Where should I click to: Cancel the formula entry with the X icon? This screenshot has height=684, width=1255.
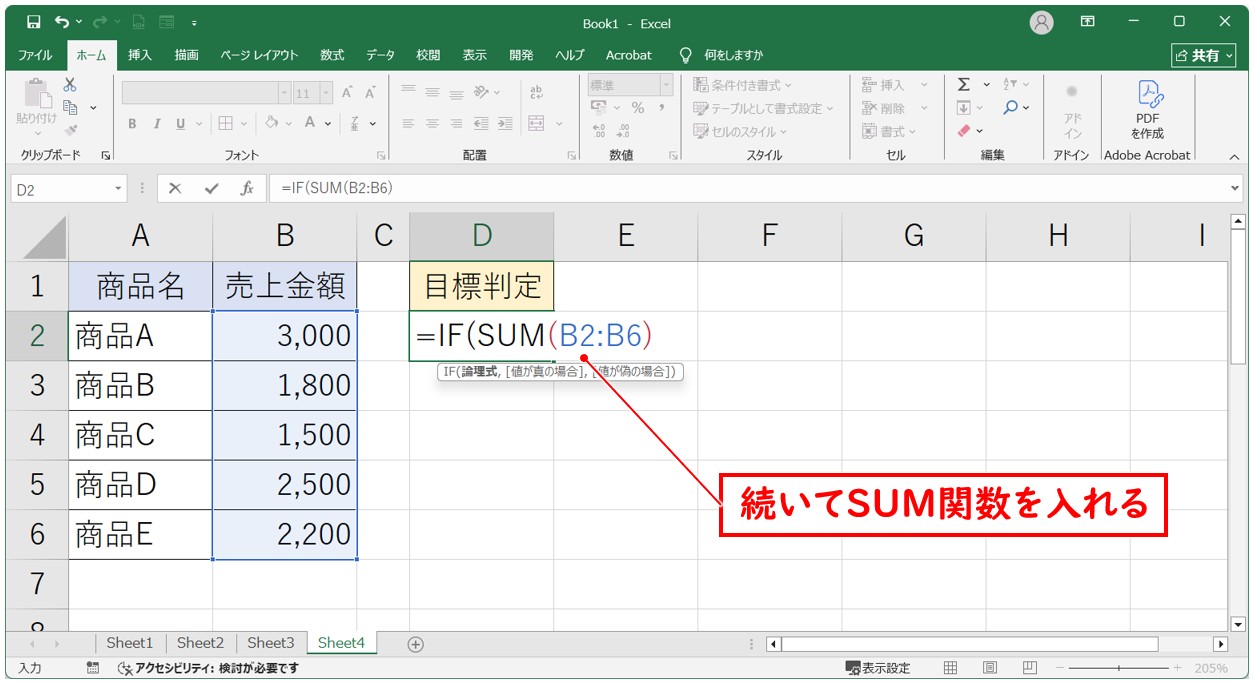[175, 188]
